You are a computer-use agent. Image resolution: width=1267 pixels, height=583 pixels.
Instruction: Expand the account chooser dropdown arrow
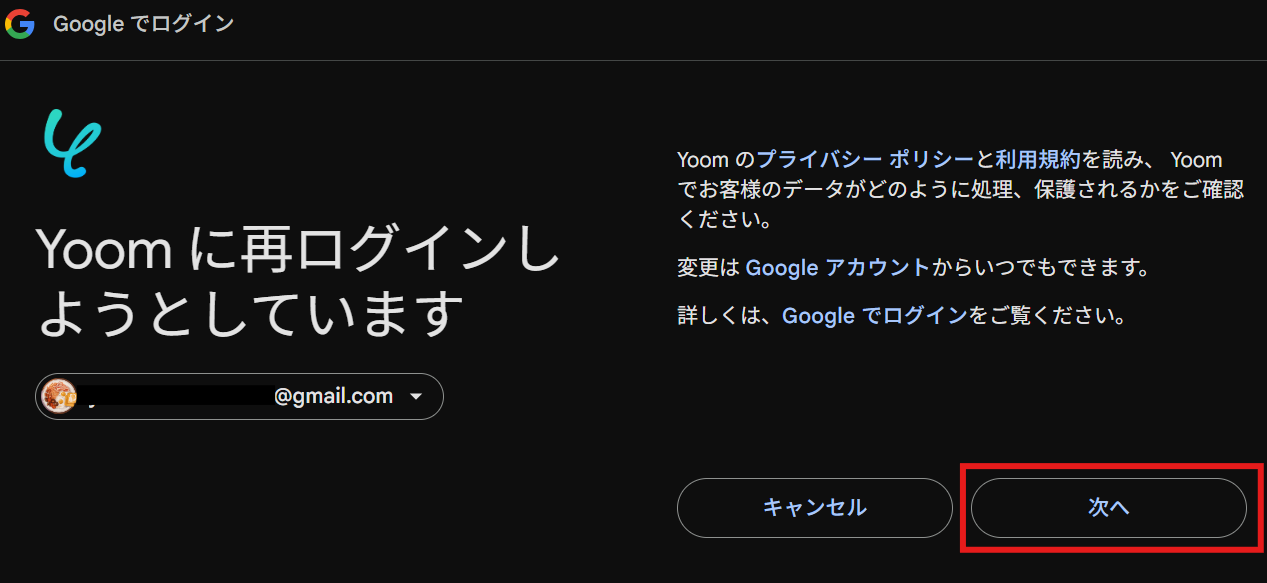[416, 397]
